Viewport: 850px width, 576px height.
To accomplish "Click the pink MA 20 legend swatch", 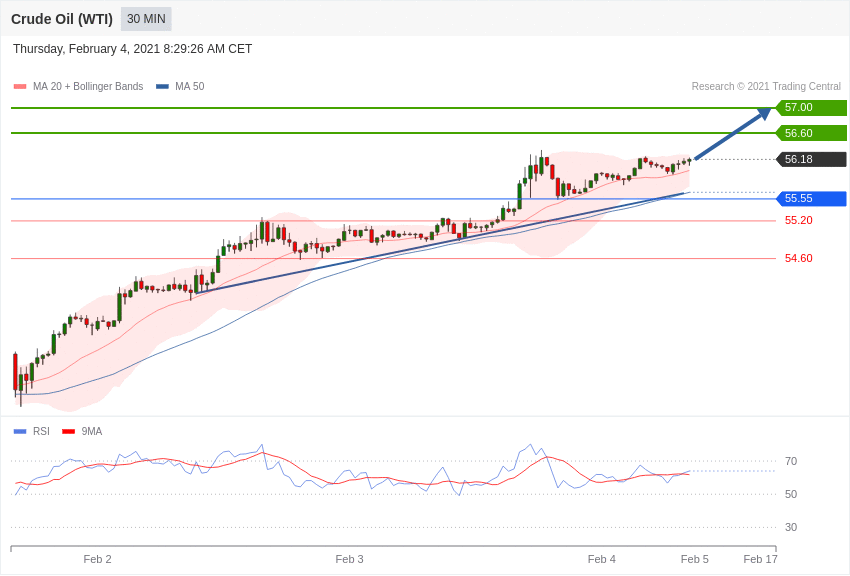I will pyautogui.click(x=20, y=87).
